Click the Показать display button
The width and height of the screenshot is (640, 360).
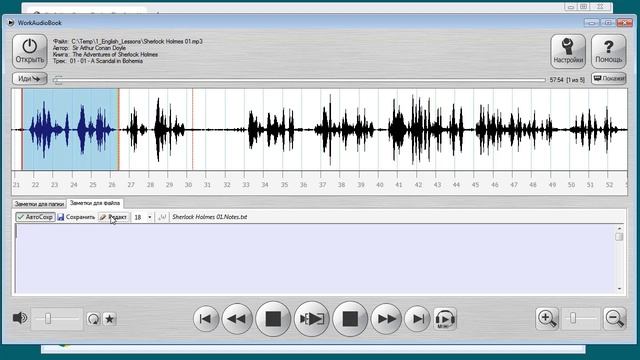point(609,78)
